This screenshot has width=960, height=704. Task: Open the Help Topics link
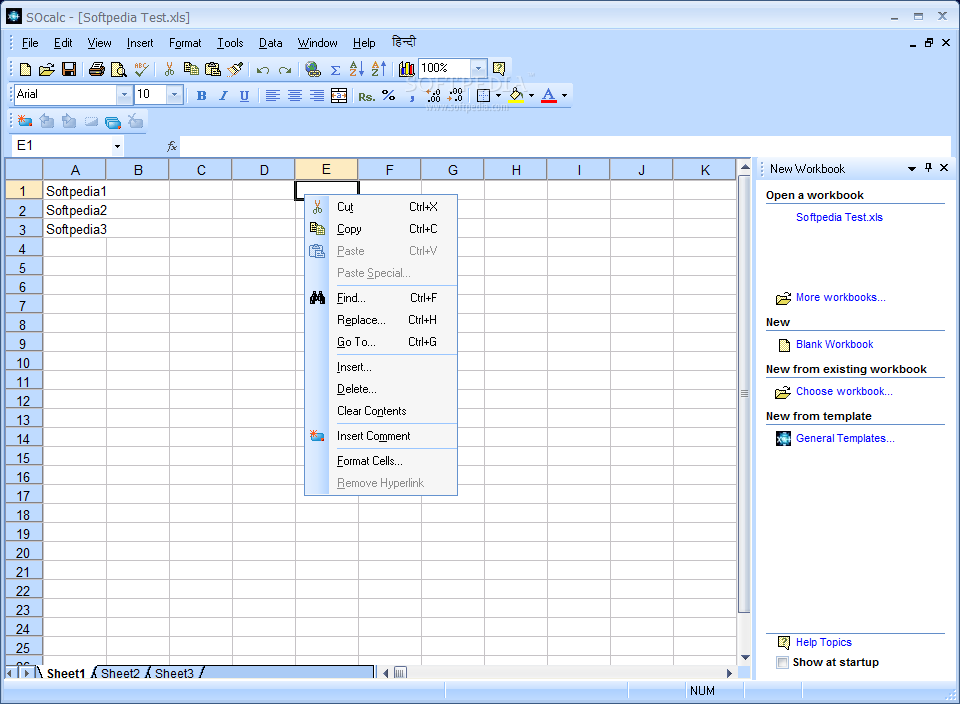pos(823,642)
